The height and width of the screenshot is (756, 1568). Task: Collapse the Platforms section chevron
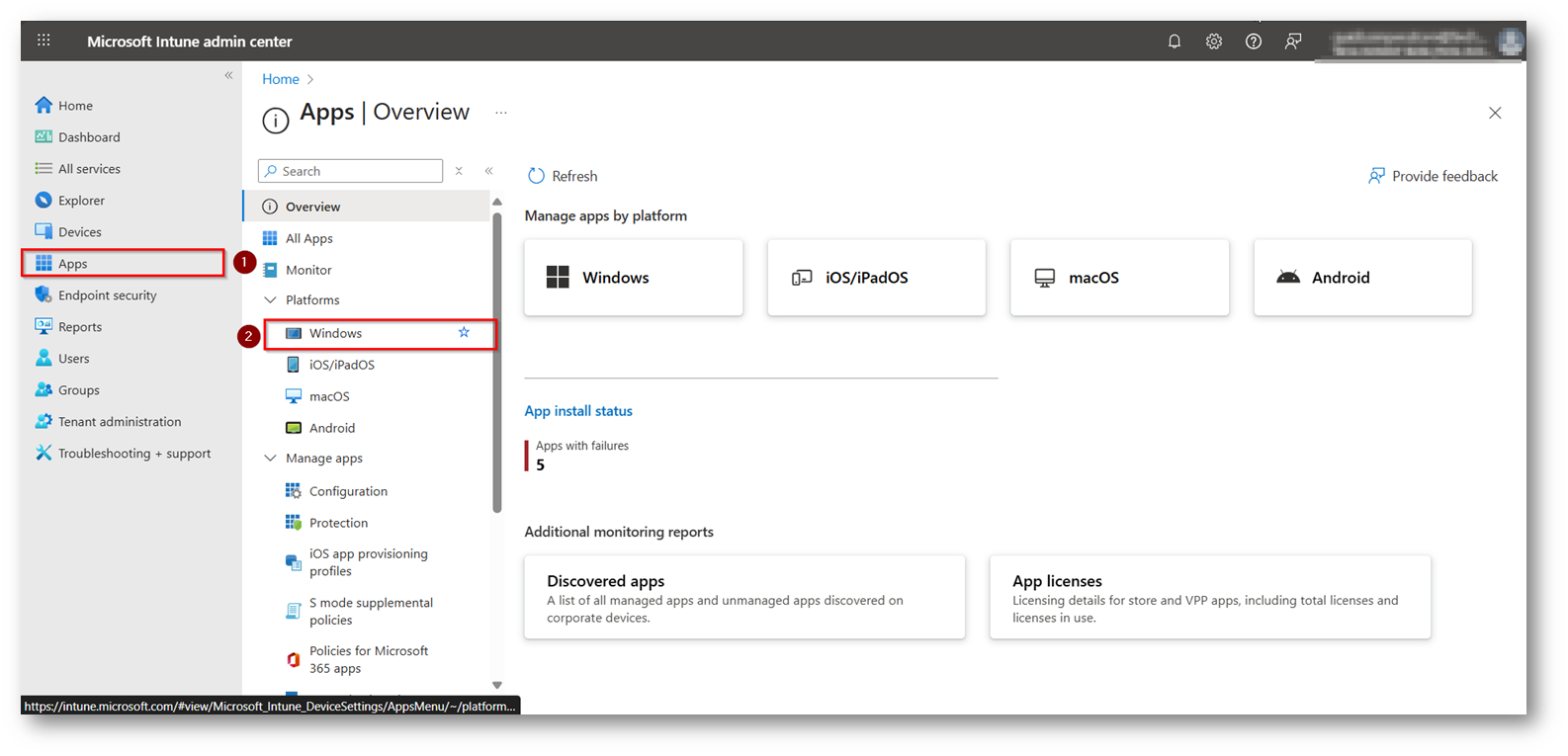click(x=270, y=299)
